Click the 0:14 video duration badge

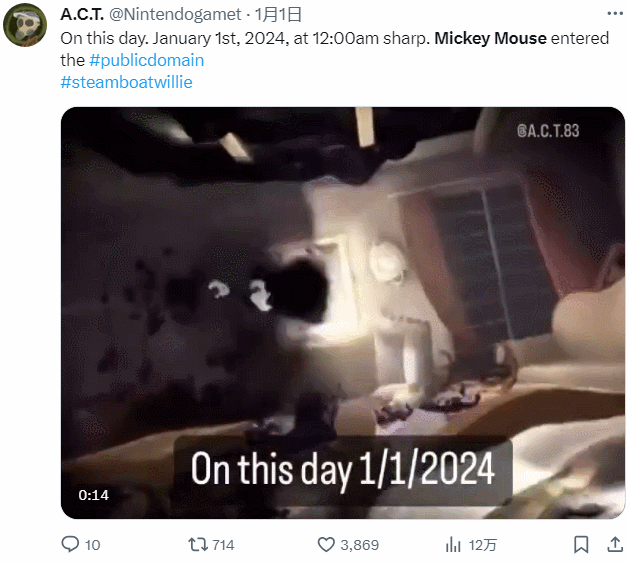(x=93, y=495)
